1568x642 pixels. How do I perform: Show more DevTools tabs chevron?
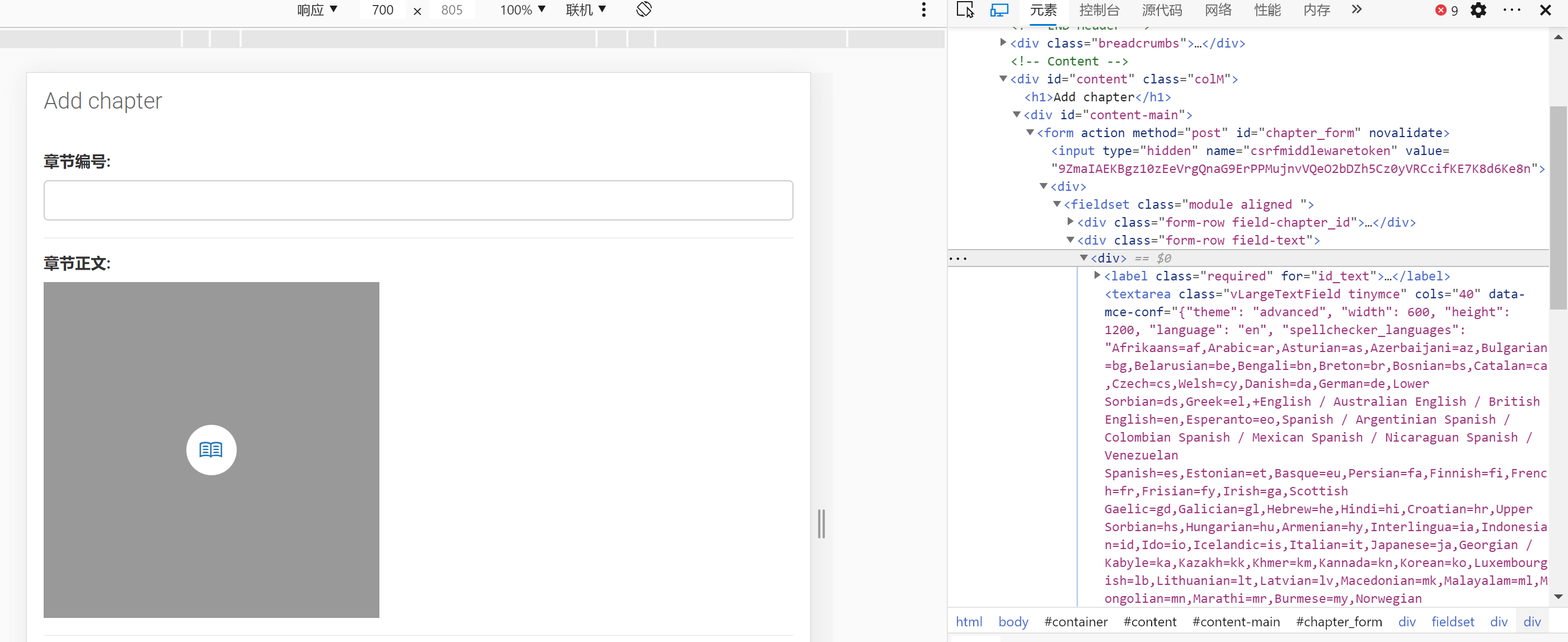coord(1356,10)
